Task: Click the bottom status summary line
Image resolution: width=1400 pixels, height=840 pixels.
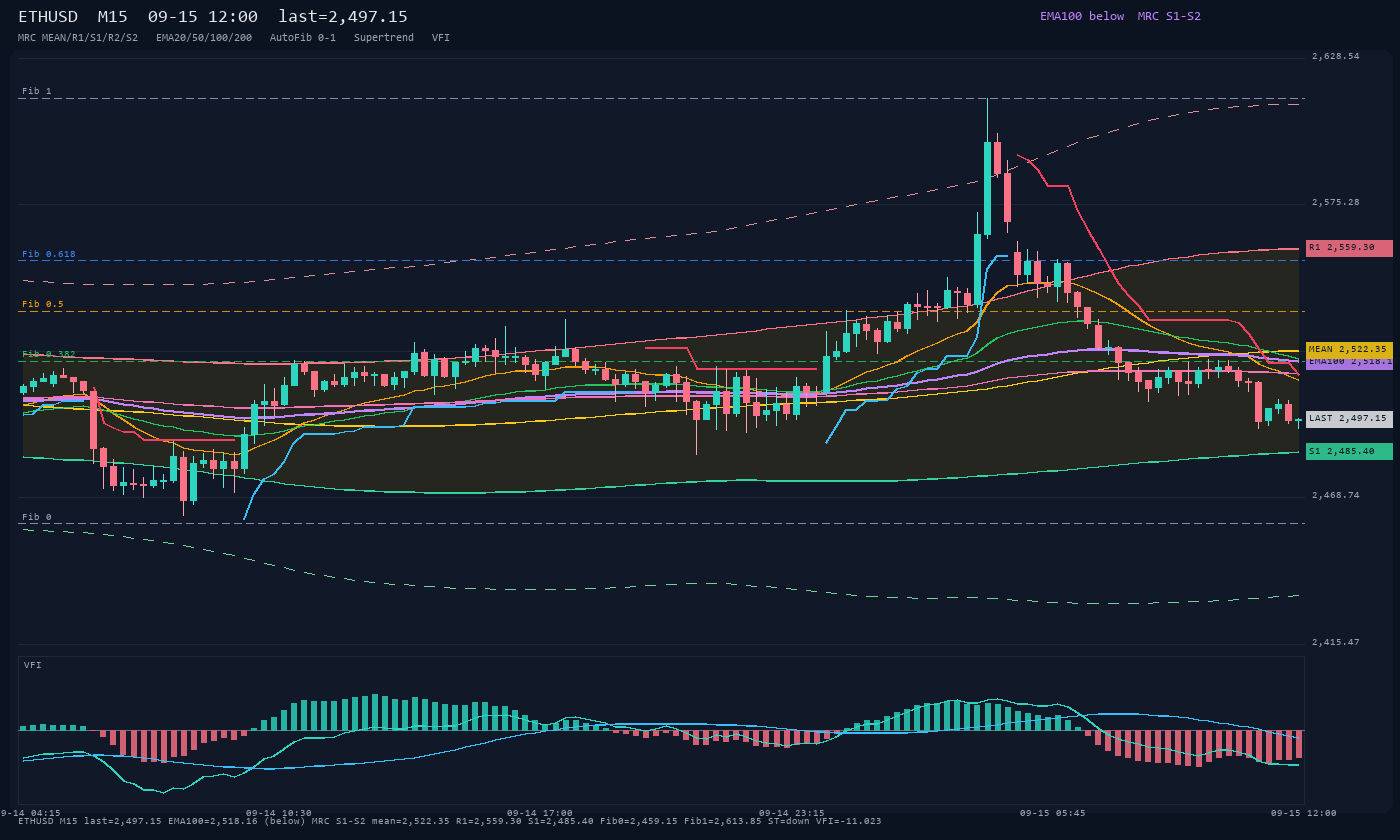Action: tap(450, 821)
